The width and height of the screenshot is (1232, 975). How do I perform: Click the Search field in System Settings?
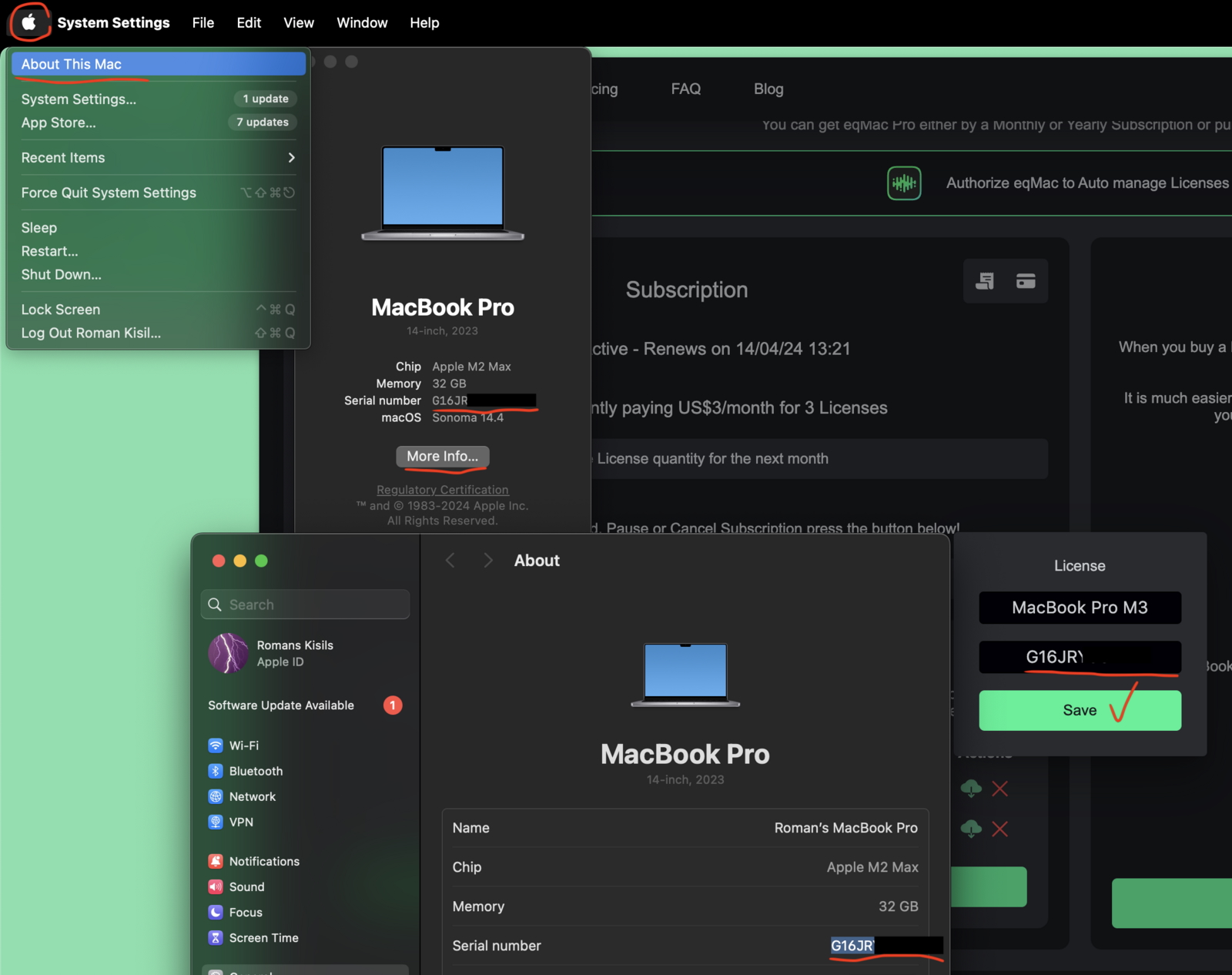coord(306,605)
